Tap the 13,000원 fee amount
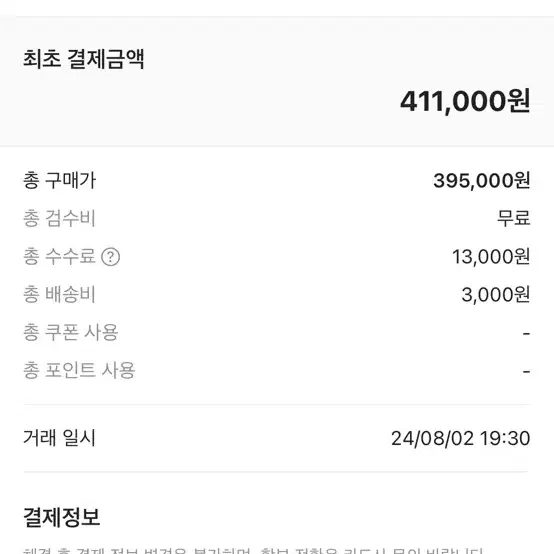This screenshot has height=554, width=554. (x=491, y=257)
